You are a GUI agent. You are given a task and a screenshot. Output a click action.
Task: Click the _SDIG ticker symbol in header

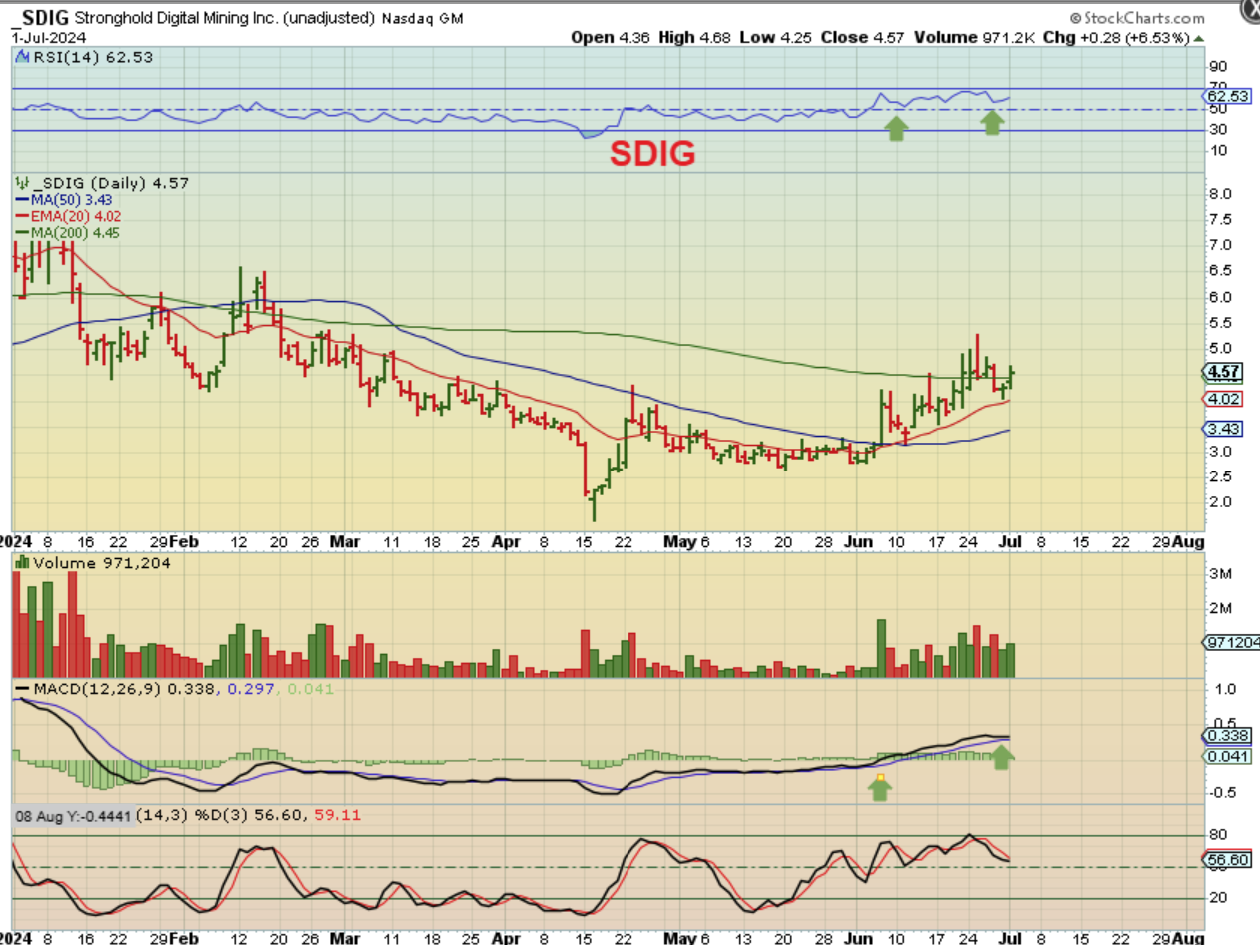(42, 17)
